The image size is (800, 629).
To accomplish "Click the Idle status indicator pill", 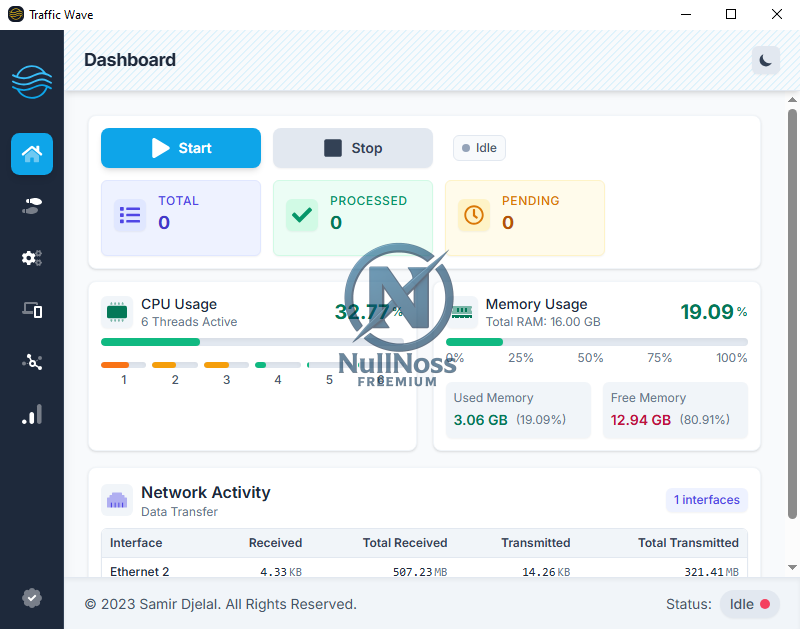I will (x=479, y=147).
